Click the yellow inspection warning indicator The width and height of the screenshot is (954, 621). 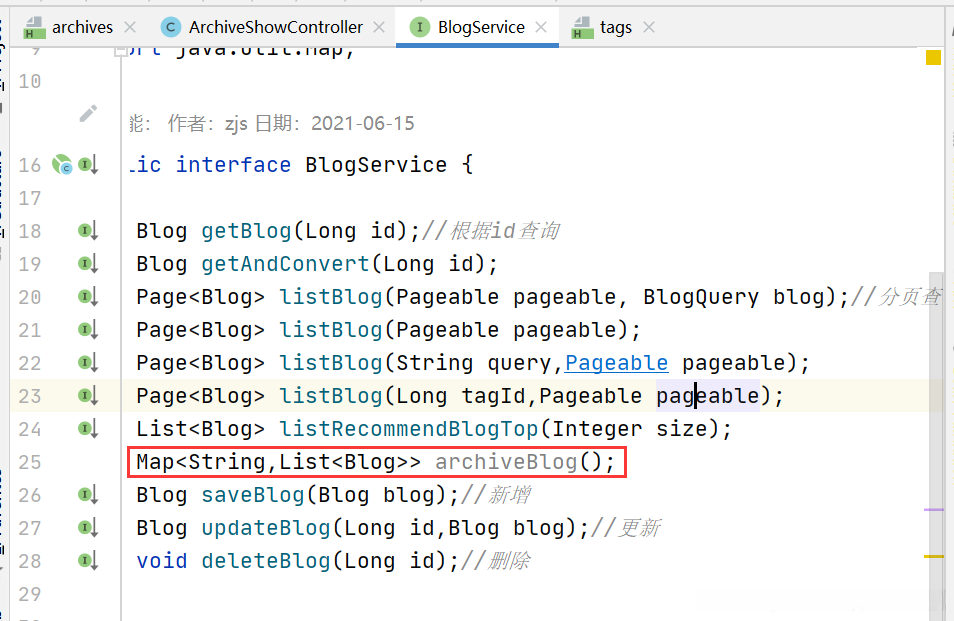933,58
